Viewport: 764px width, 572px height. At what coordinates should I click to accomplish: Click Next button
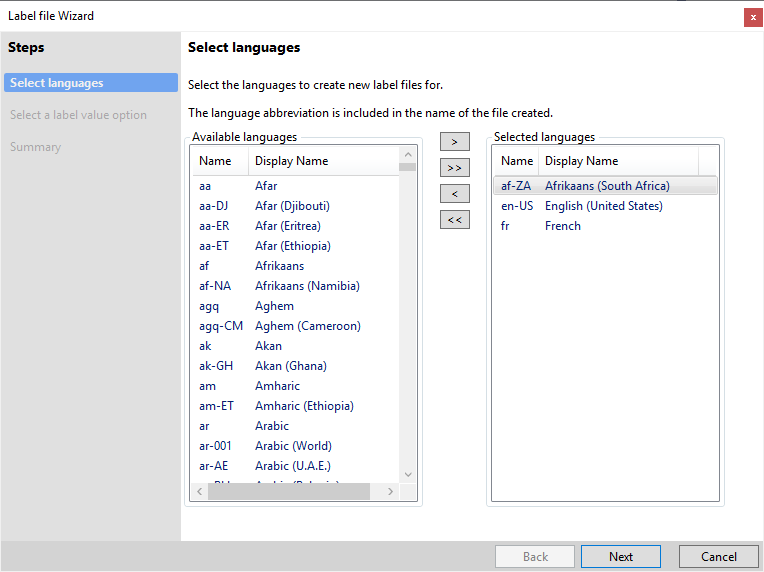click(620, 557)
